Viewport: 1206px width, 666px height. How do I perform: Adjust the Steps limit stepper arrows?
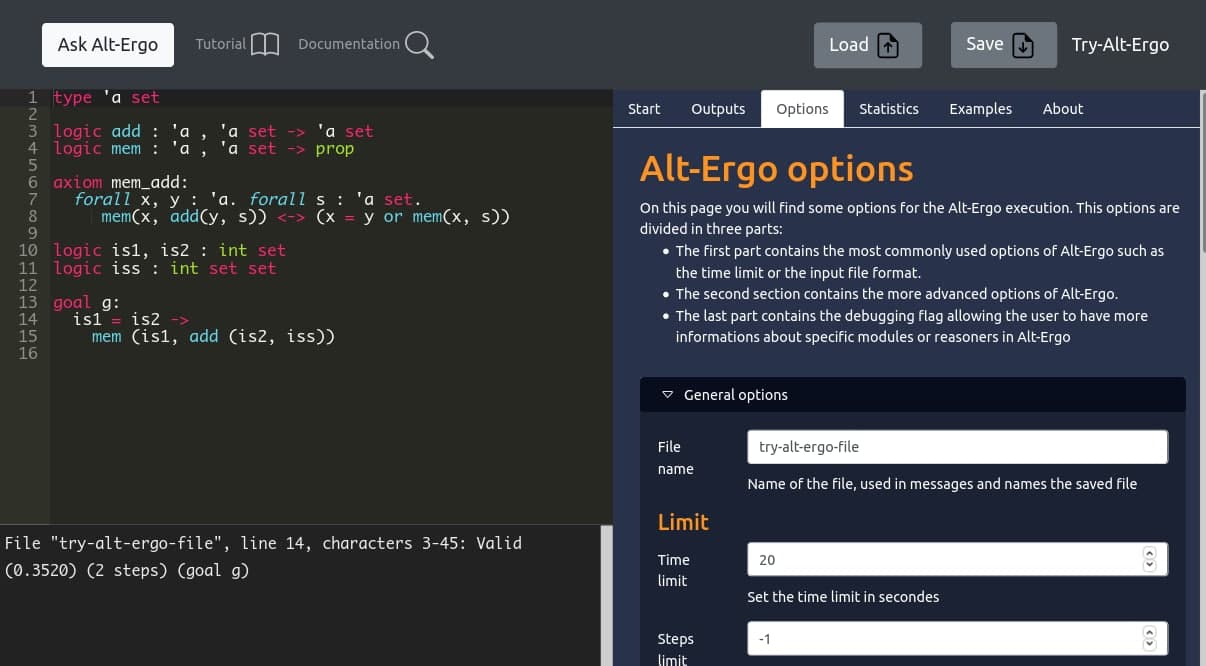1149,638
